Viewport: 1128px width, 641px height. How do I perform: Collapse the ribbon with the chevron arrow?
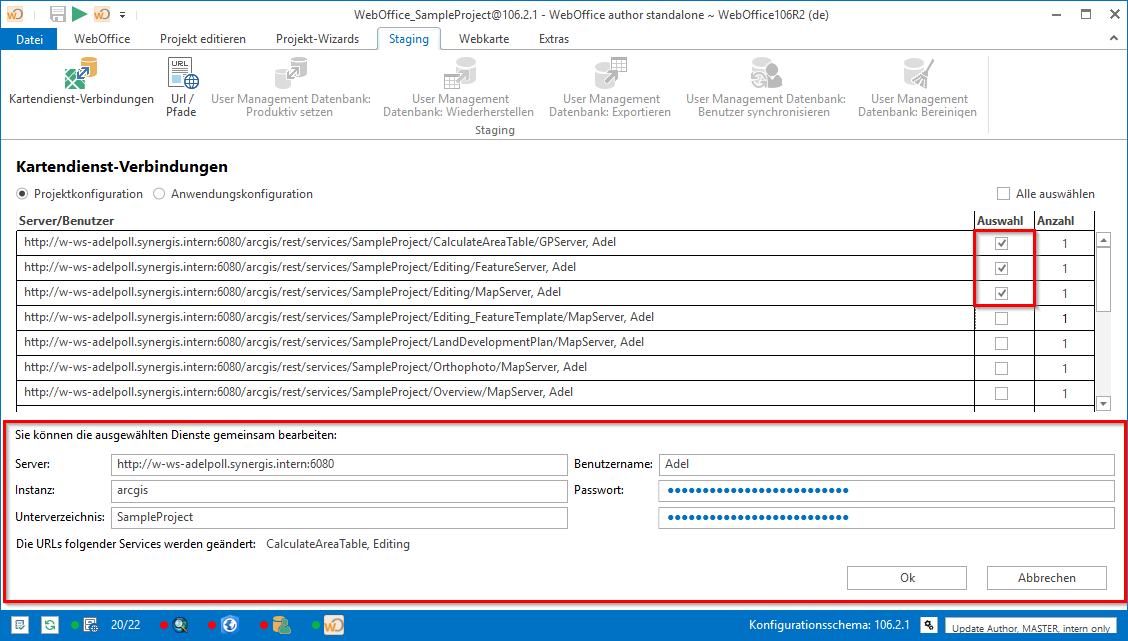1113,38
